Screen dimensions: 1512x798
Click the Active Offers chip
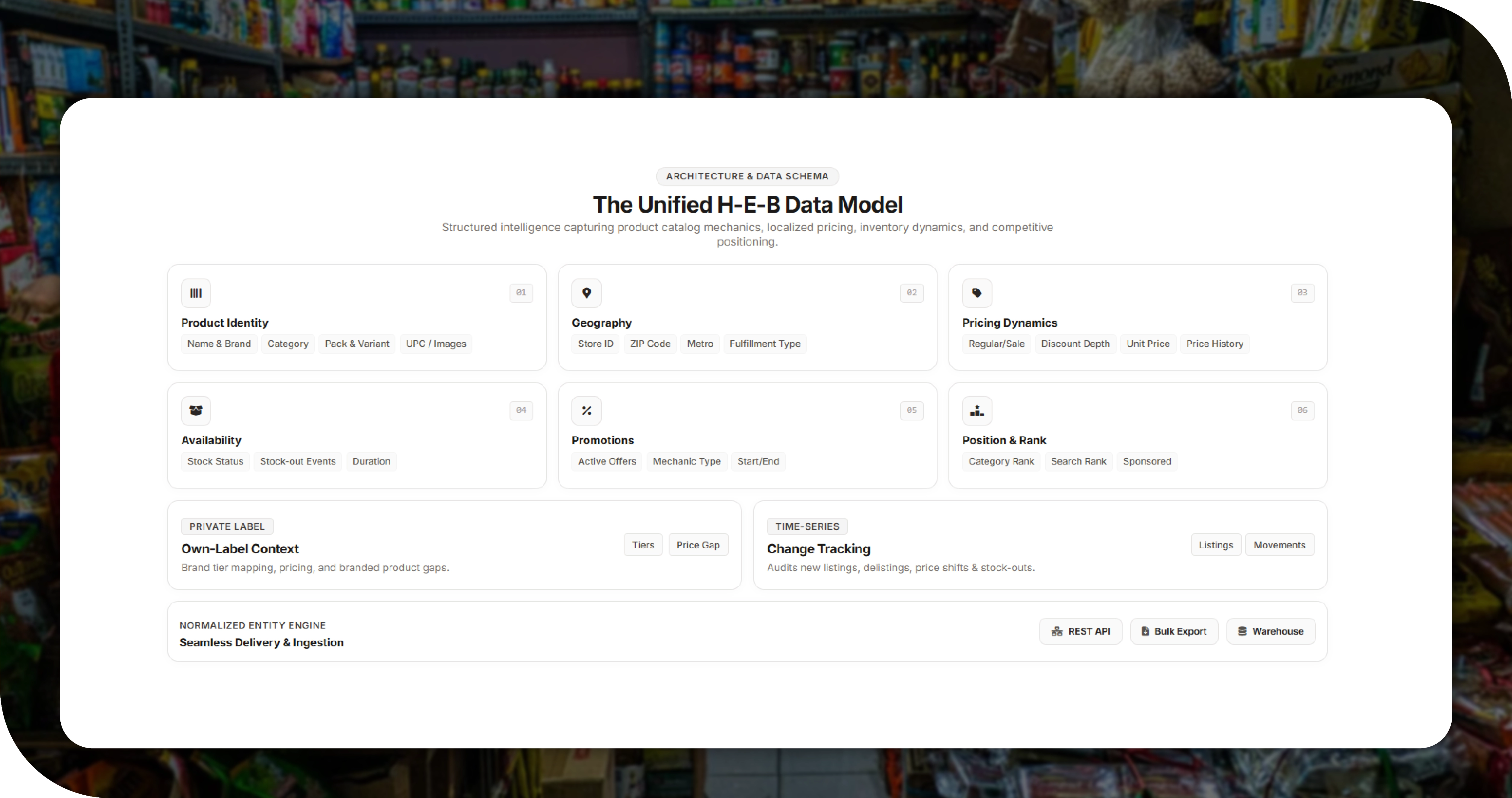pyautogui.click(x=607, y=462)
